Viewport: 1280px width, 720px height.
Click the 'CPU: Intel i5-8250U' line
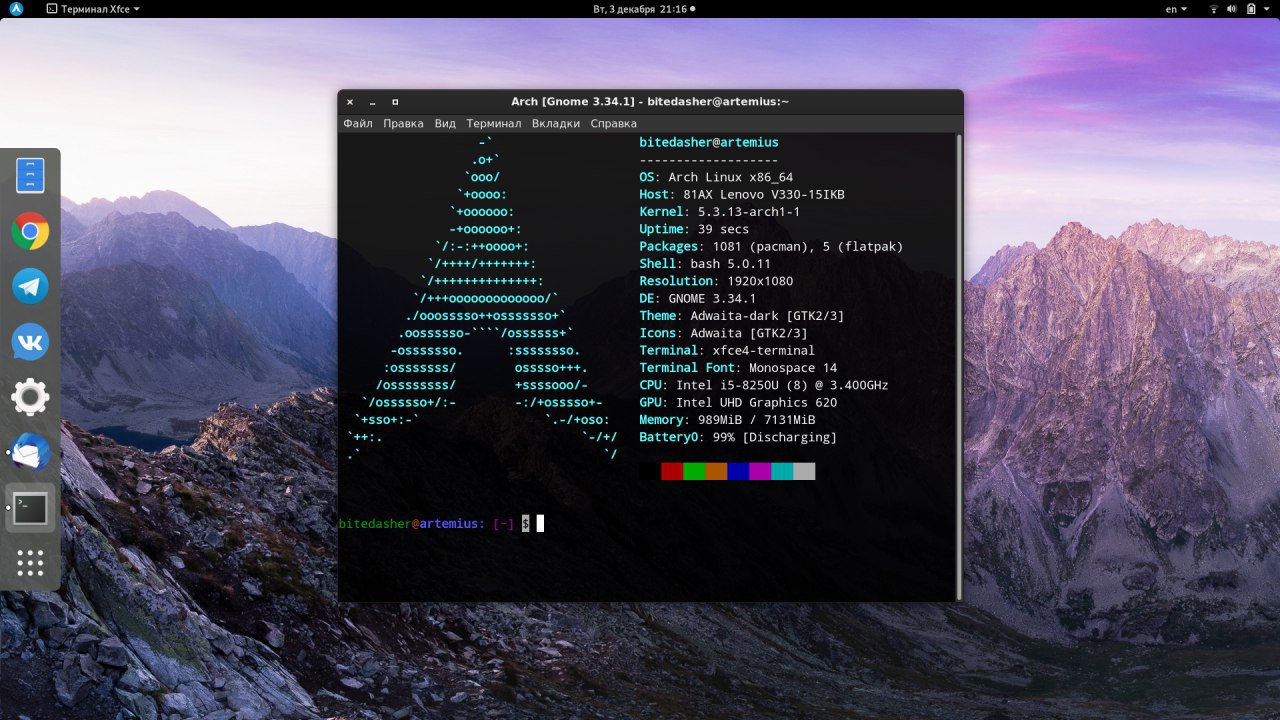(x=764, y=385)
